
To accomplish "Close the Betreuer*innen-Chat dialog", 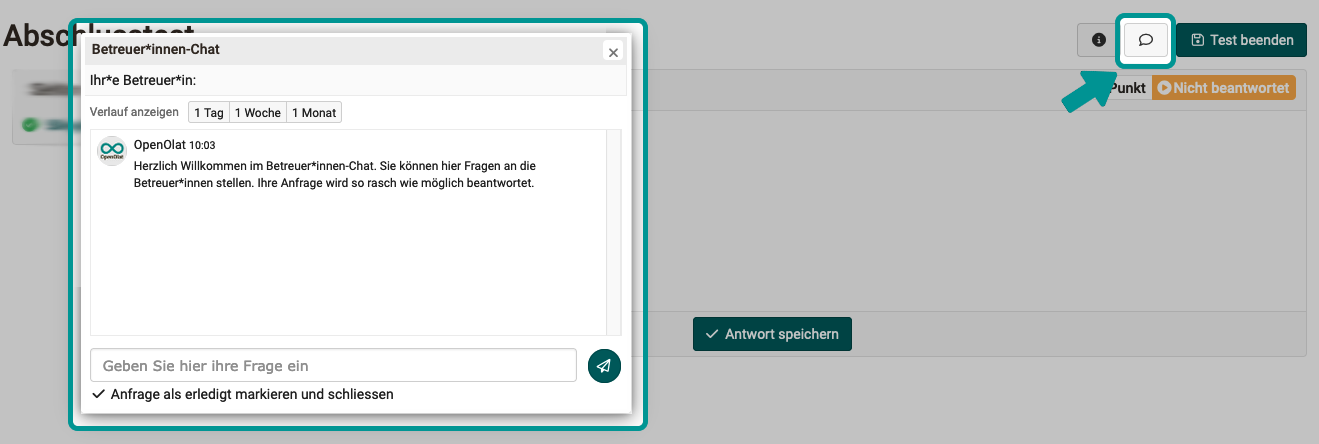I will coord(613,52).
